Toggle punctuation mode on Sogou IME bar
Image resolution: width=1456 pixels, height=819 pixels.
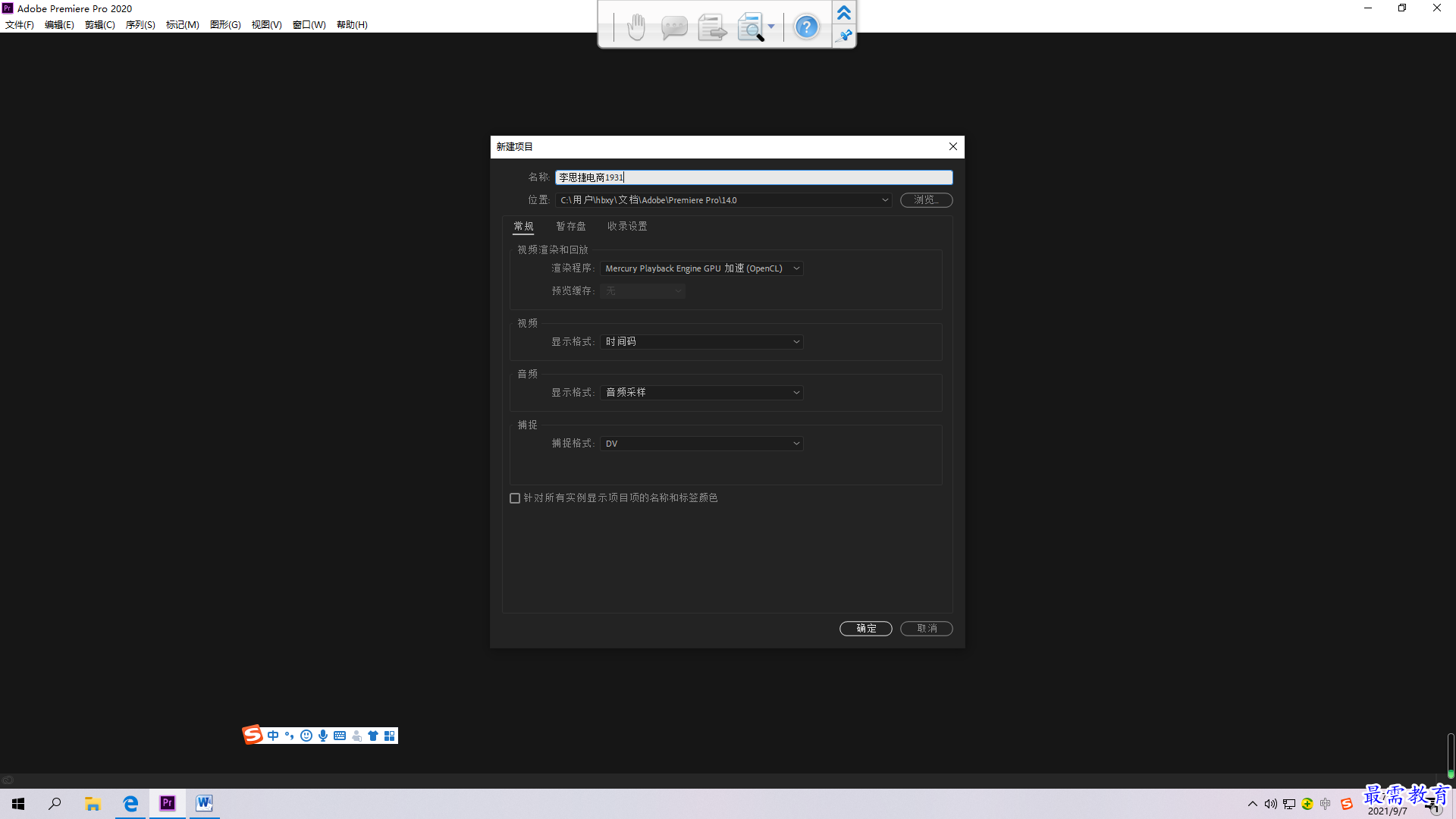(x=290, y=736)
